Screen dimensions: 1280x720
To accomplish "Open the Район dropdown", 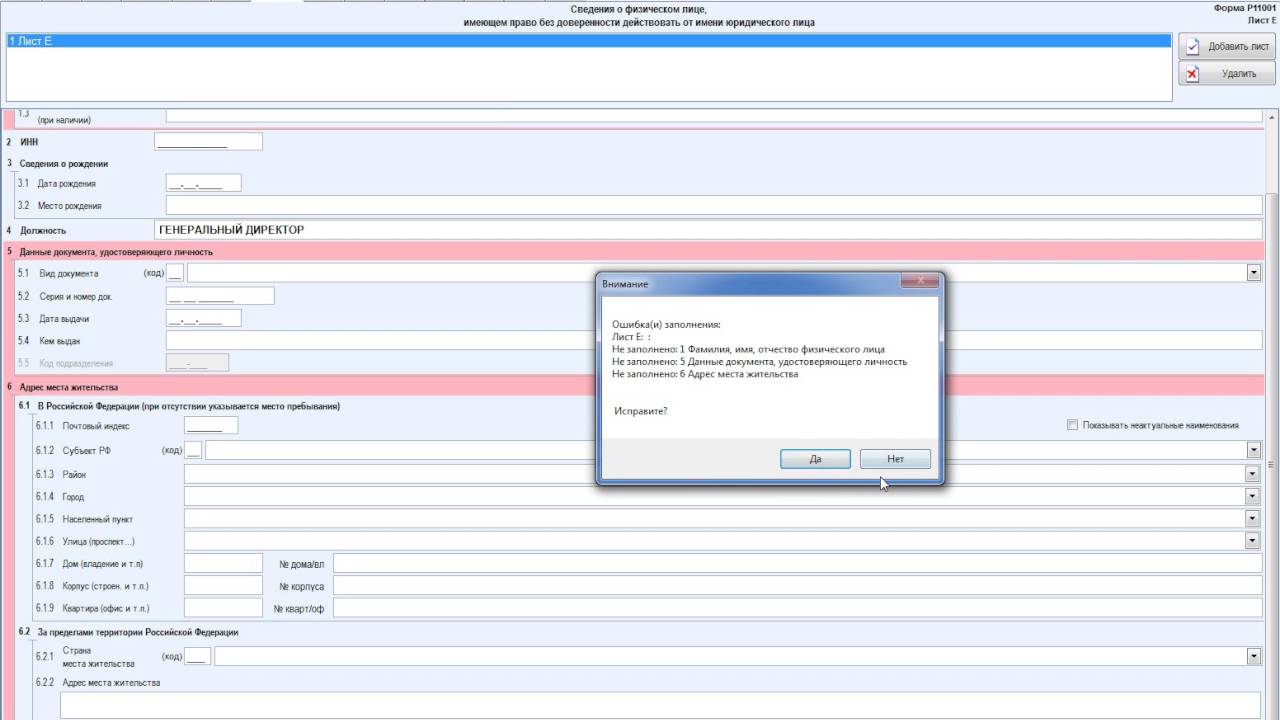I will click(x=1253, y=474).
